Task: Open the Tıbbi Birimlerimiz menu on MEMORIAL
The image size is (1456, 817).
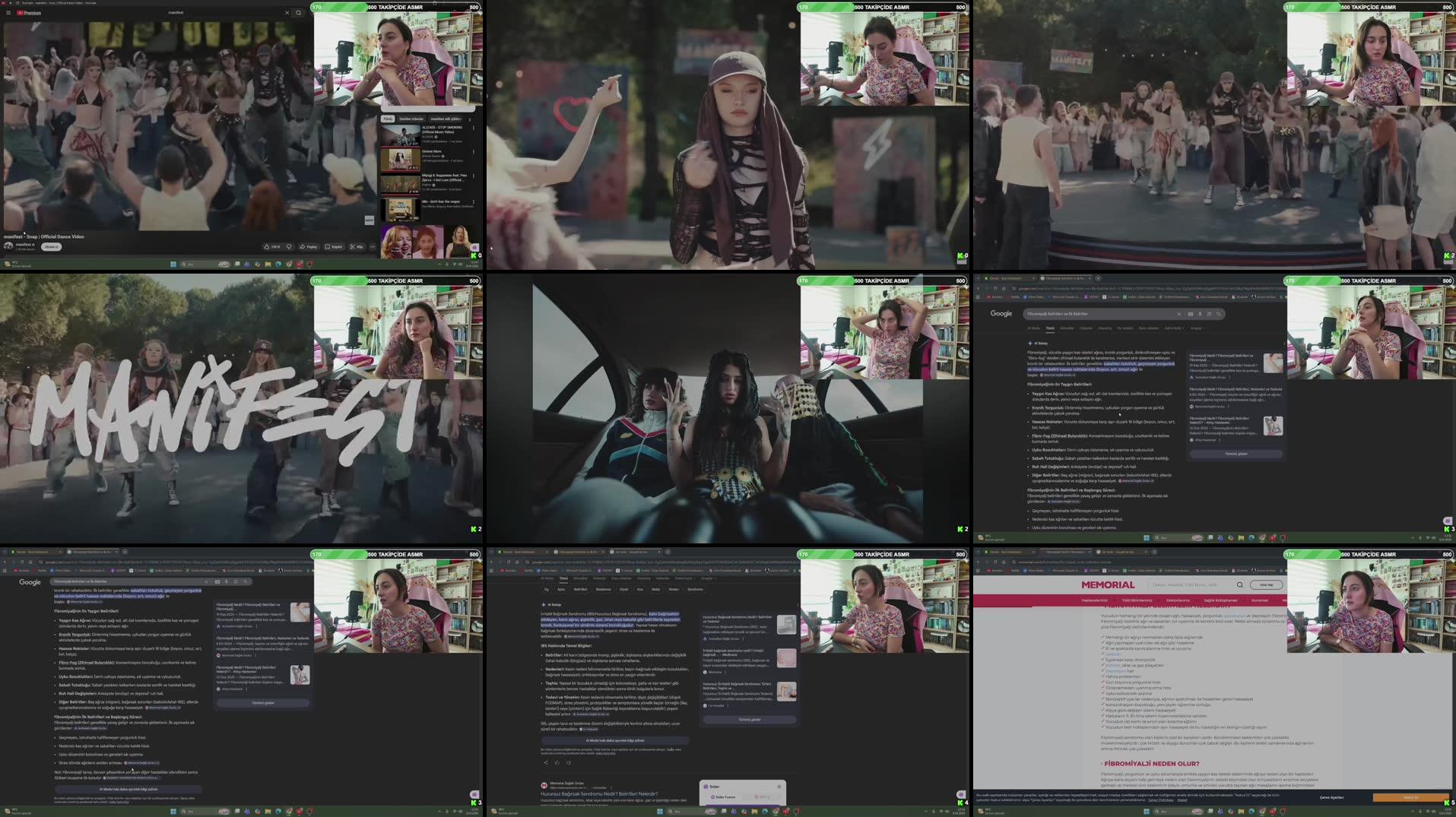Action: coord(1137,600)
